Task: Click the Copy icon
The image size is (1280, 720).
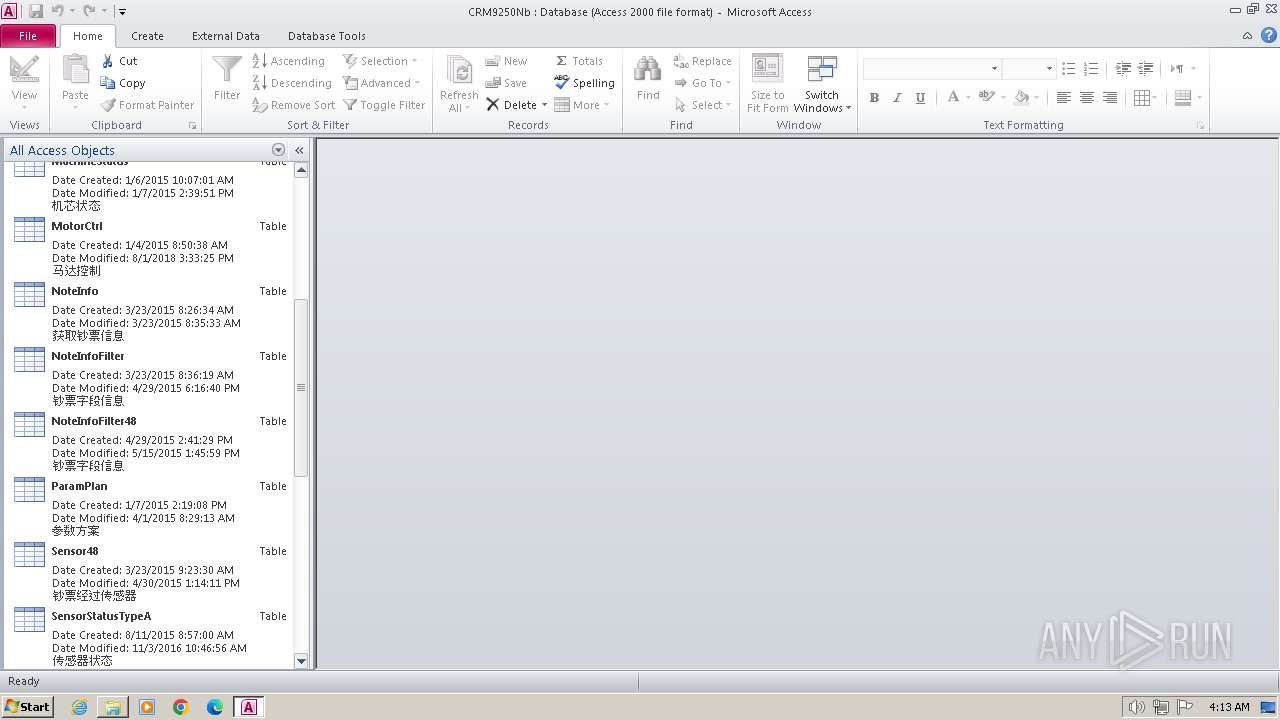Action: point(109,83)
